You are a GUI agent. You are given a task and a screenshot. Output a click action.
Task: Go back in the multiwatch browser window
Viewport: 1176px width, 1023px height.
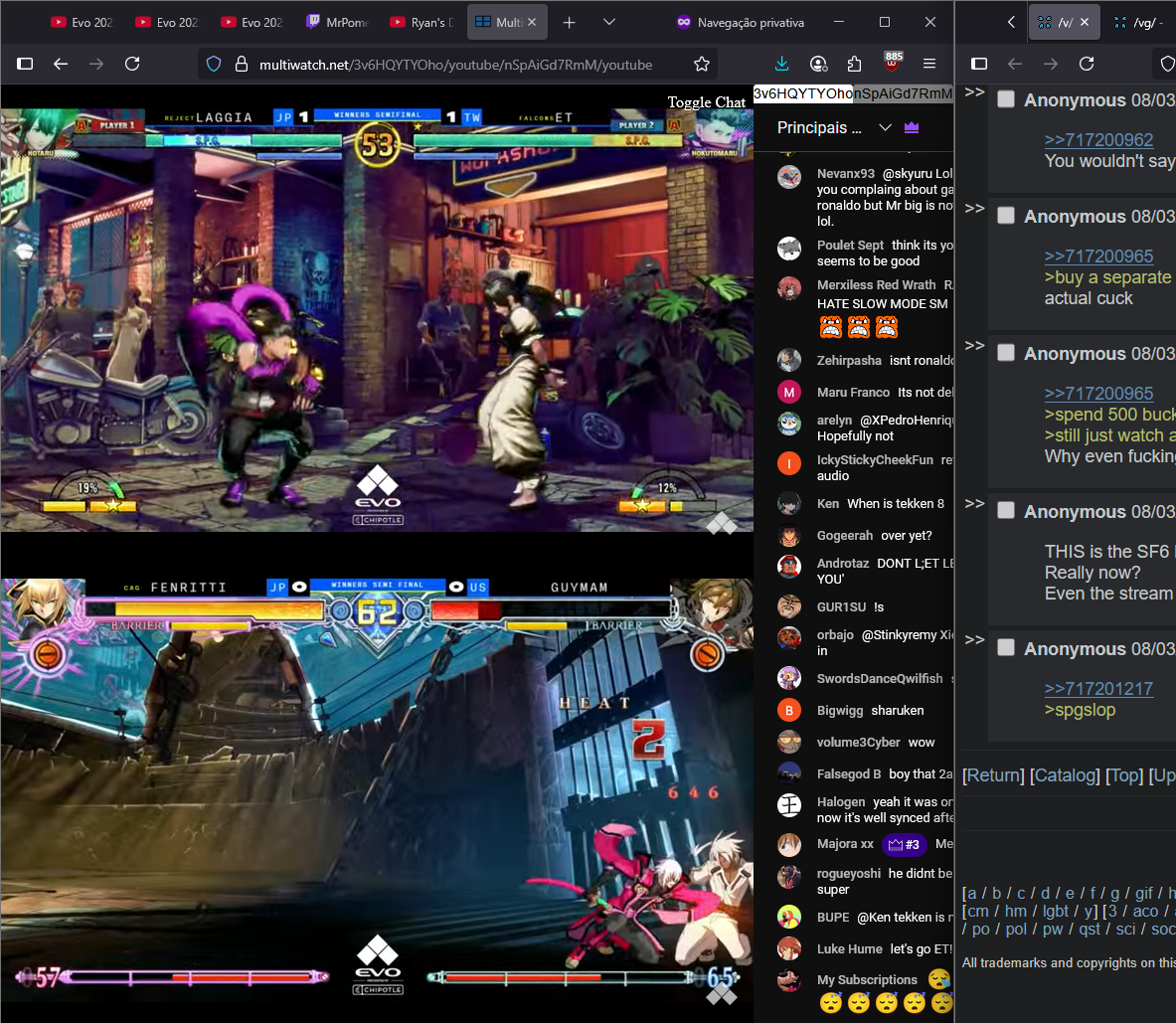pyautogui.click(x=61, y=64)
